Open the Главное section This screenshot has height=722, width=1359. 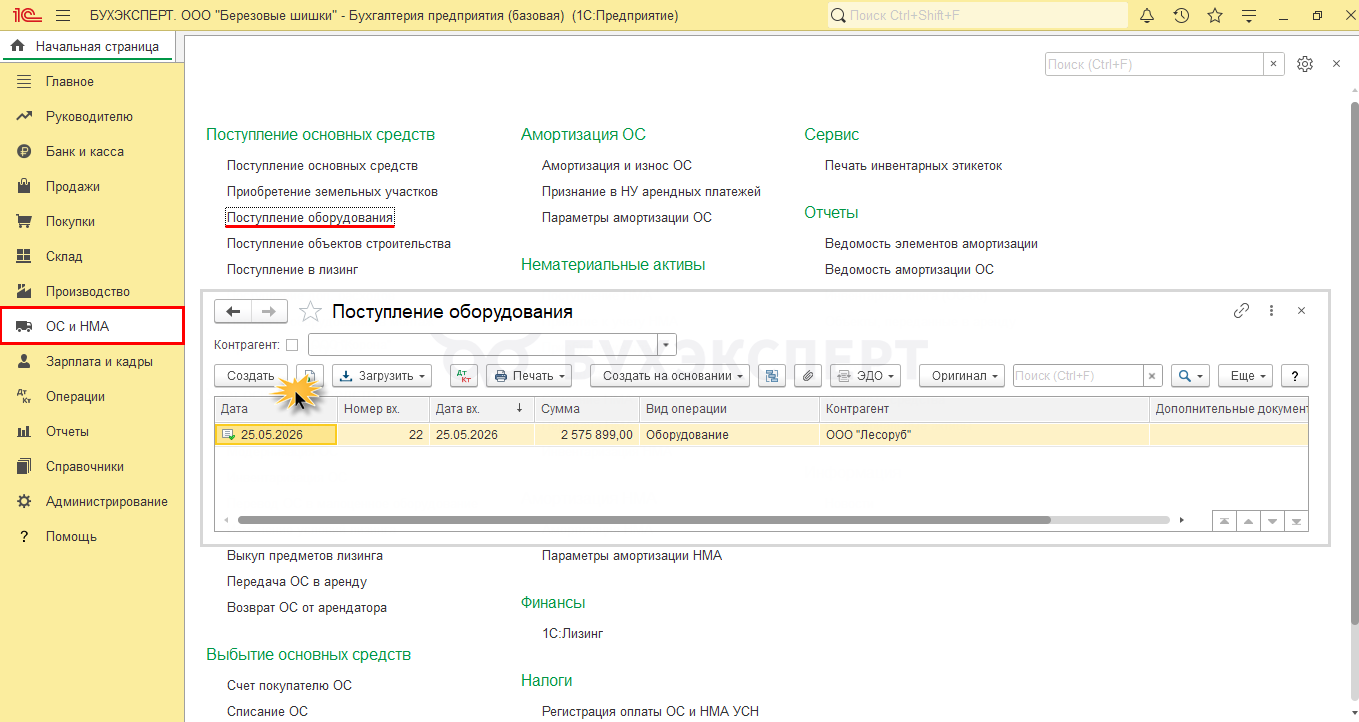click(92, 81)
